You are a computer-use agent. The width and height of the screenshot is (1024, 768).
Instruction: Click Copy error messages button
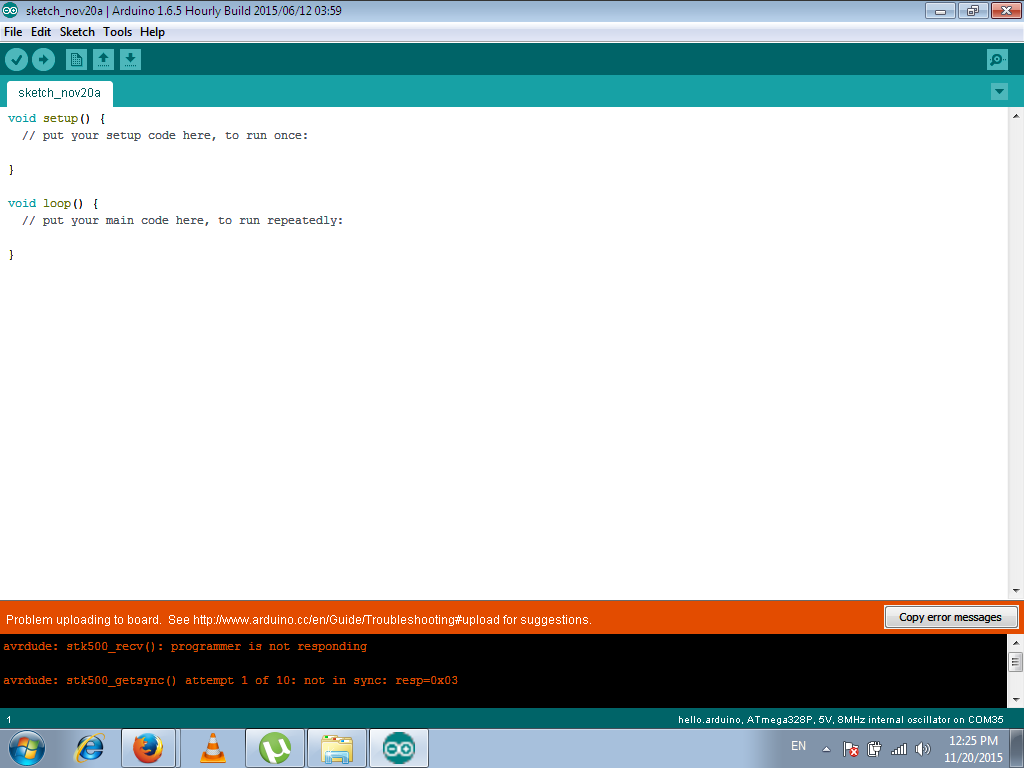[x=950, y=617]
